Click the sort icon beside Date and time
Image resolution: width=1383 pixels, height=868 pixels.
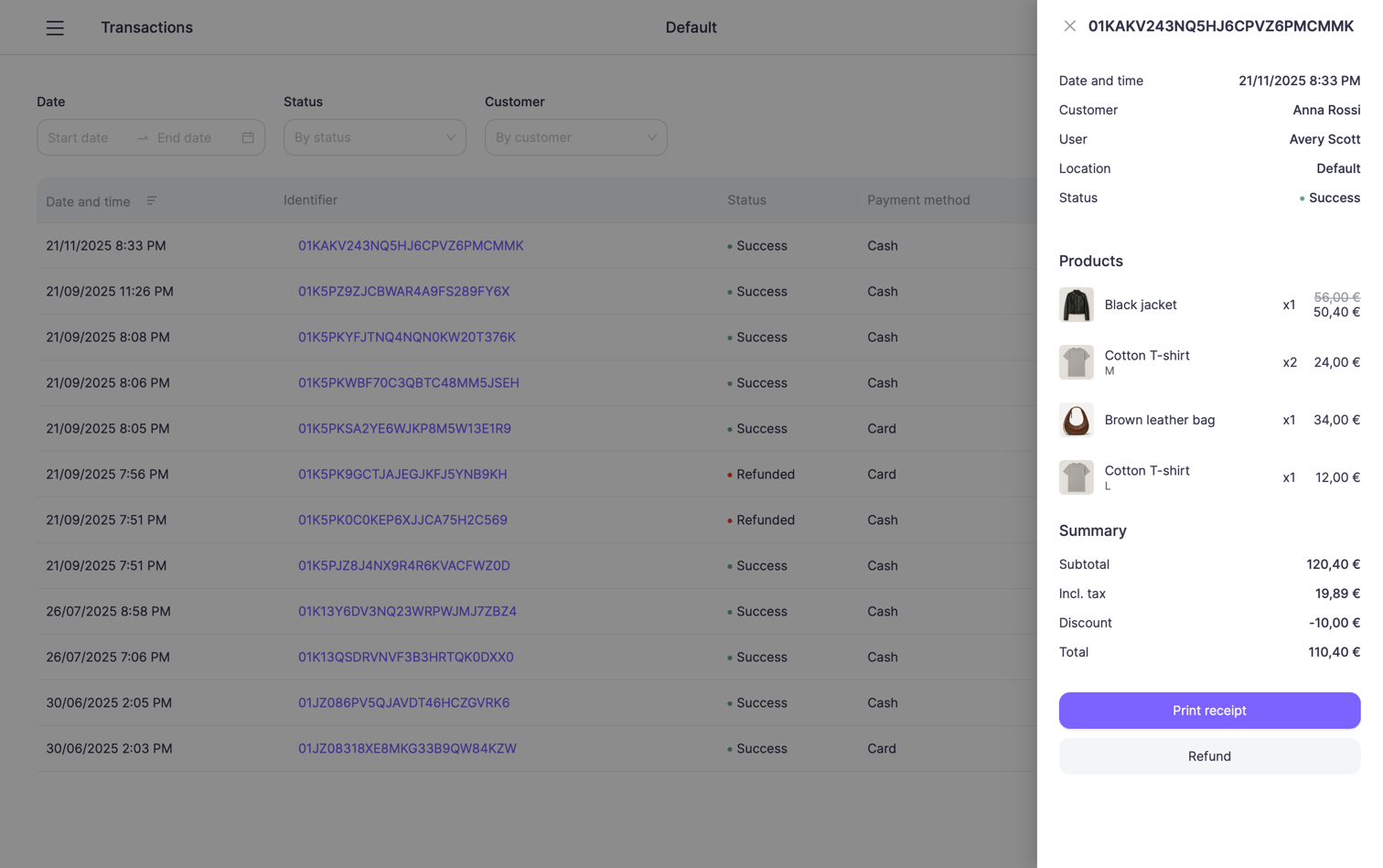pyautogui.click(x=152, y=200)
